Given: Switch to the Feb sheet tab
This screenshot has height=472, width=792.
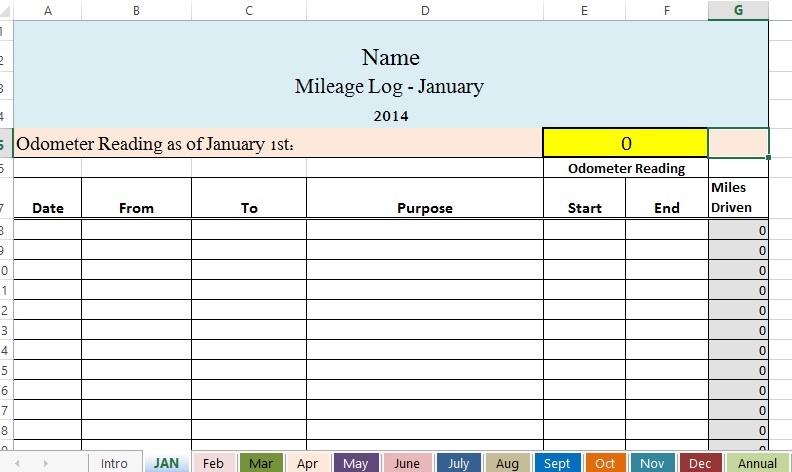Looking at the screenshot, I should click(x=213, y=463).
